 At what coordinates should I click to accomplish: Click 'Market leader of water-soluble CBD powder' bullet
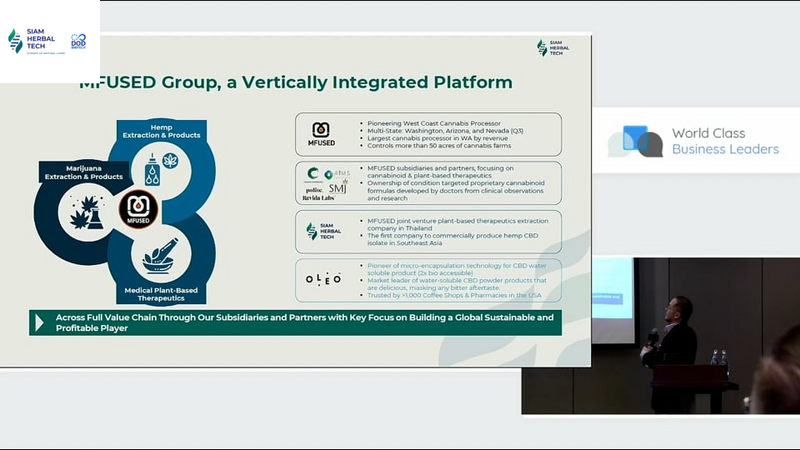click(457, 284)
